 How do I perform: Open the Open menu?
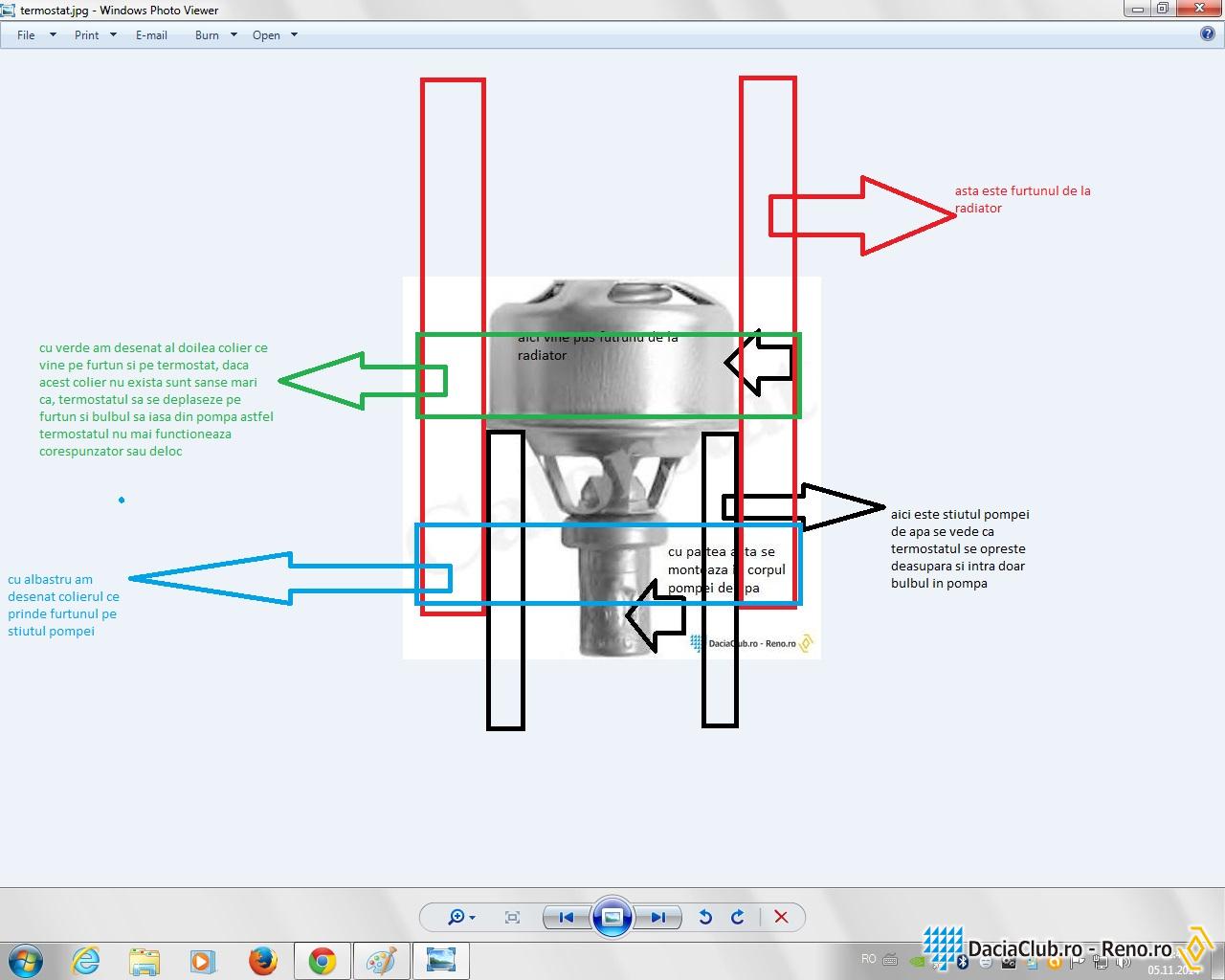click(266, 34)
